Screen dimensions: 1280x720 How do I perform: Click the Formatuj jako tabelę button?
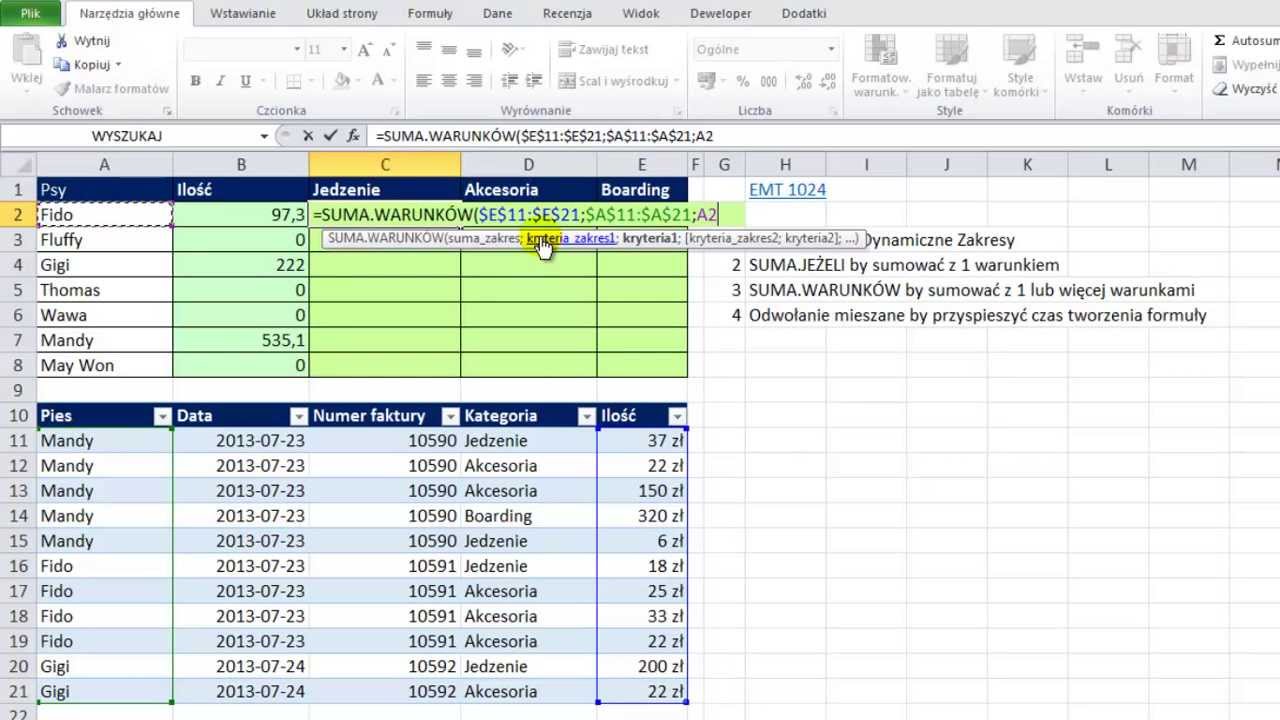[x=951, y=66]
